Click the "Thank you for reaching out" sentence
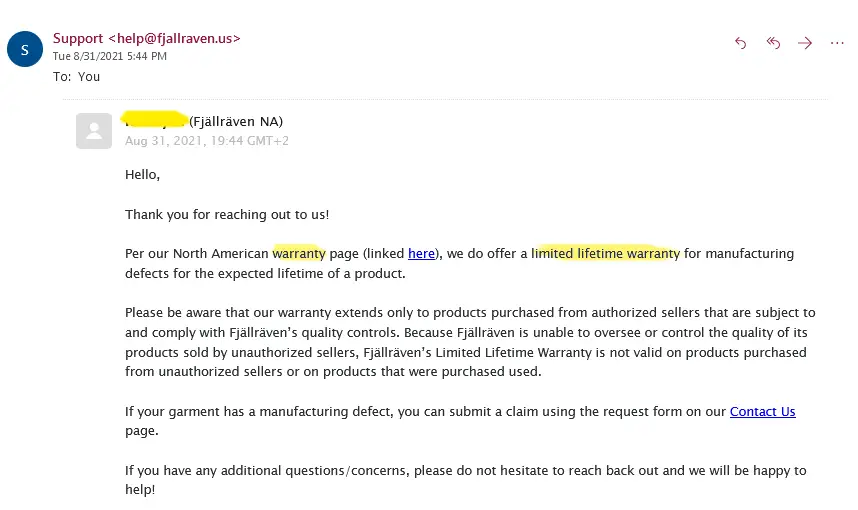This screenshot has height=510, width=858. click(x=227, y=215)
